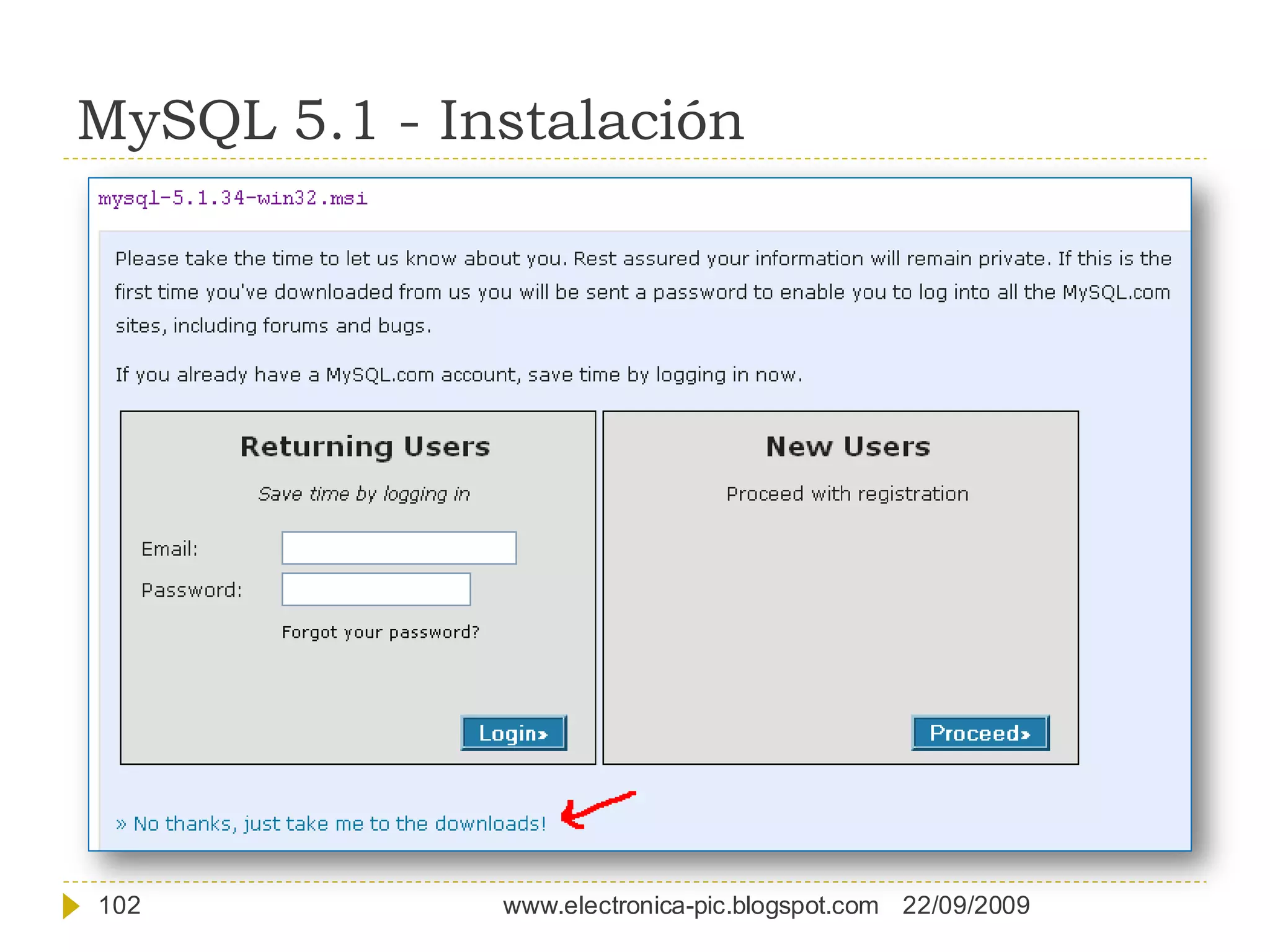The image size is (1270, 952).
Task: Click the yellow triangle bullet beside slide number
Action: (71, 906)
